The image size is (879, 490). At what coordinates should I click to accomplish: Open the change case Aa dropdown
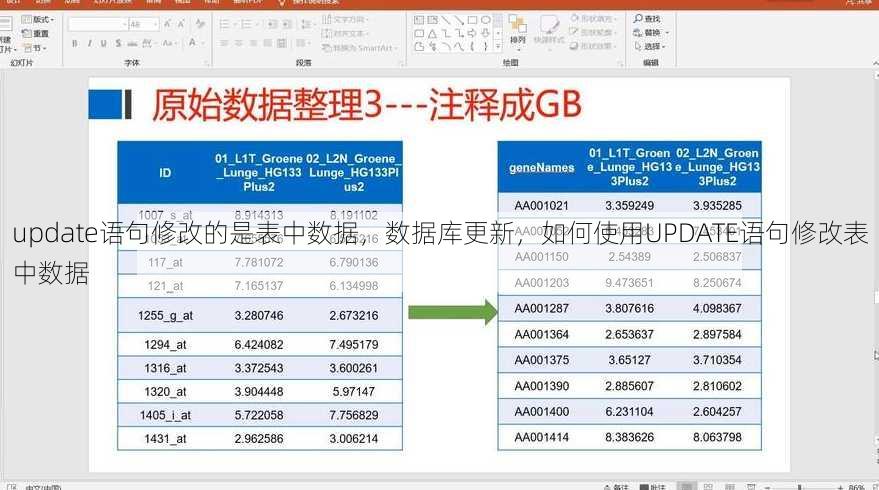pyautogui.click(x=169, y=43)
